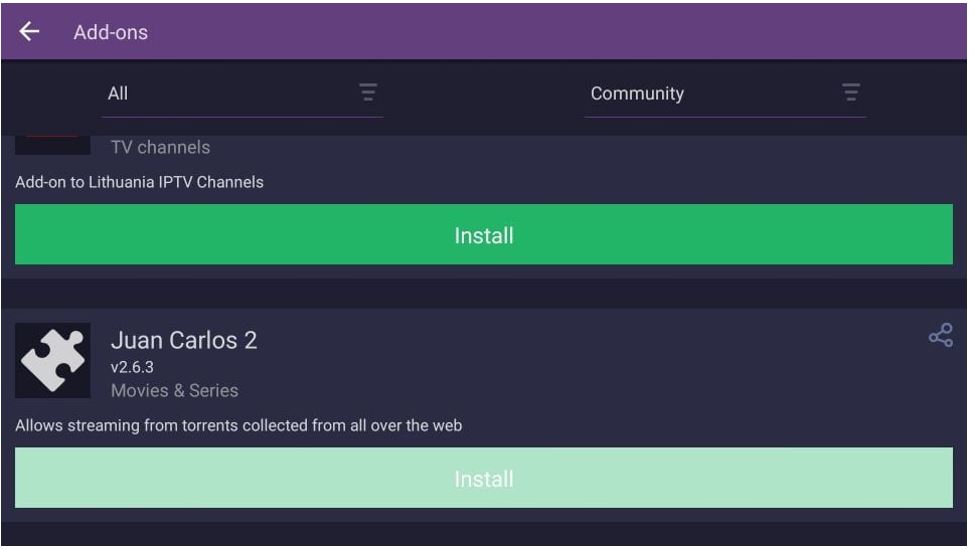The height and width of the screenshot is (550, 970).
Task: Click the torrents streaming description text
Action: tap(239, 426)
